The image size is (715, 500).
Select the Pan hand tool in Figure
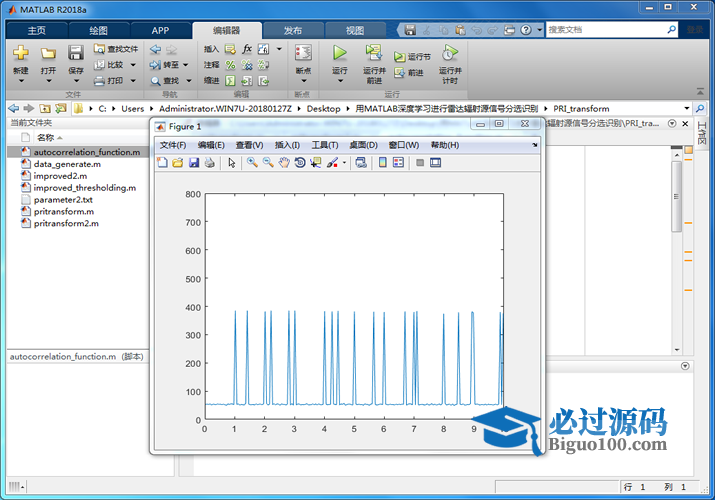284,162
